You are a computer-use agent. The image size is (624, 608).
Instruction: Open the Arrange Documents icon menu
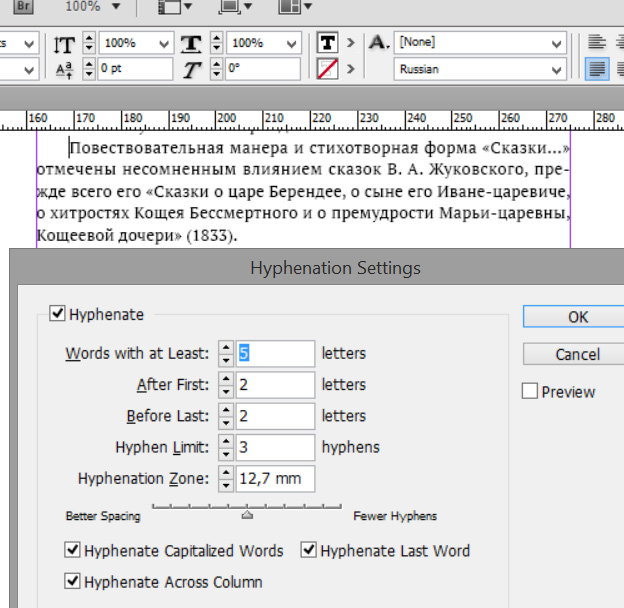[294, 8]
